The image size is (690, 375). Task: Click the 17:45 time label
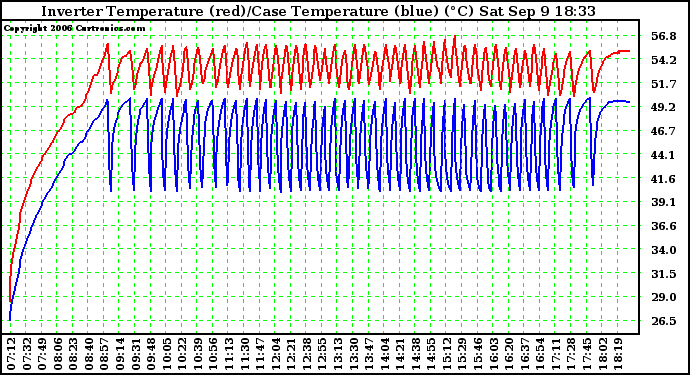tap(587, 354)
